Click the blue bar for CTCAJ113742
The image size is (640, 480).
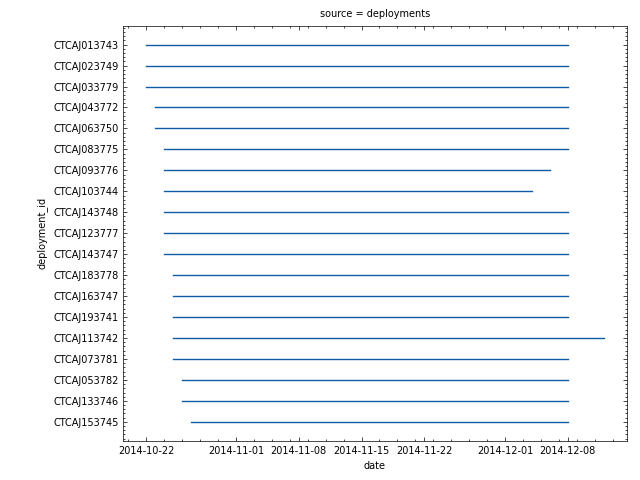click(389, 338)
